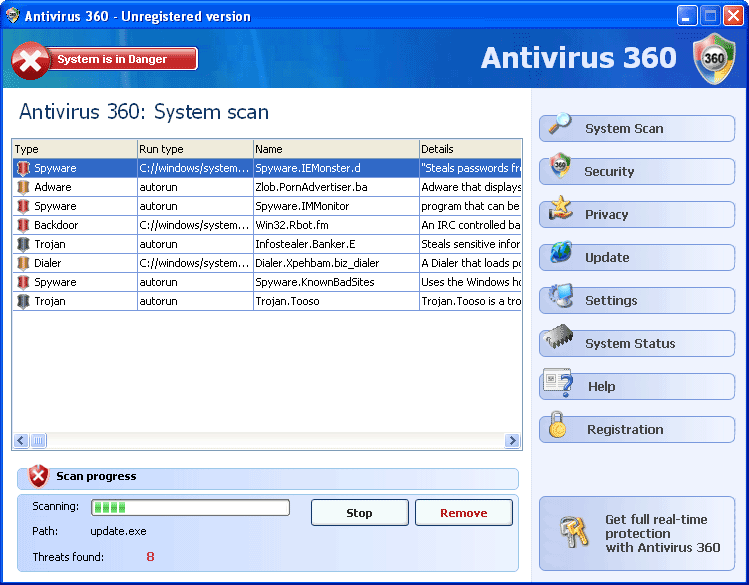This screenshot has width=749, height=585.
Task: Sort by the Type column header
Action: point(75,149)
